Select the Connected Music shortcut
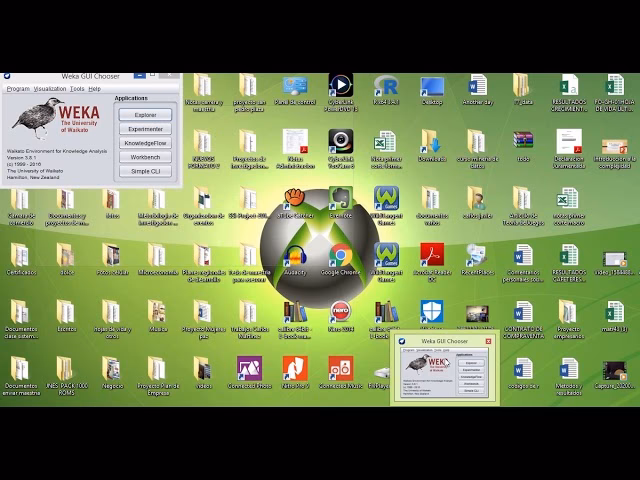This screenshot has width=640, height=480. [341, 373]
